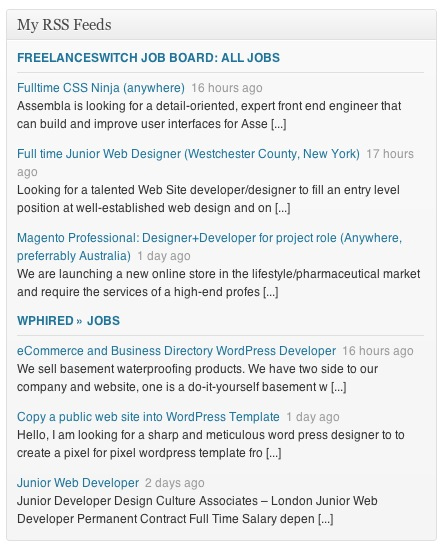Viewport: 444px width, 554px height.
Task: Open the Magento Professional Designer+Developer job
Action: click(x=209, y=247)
